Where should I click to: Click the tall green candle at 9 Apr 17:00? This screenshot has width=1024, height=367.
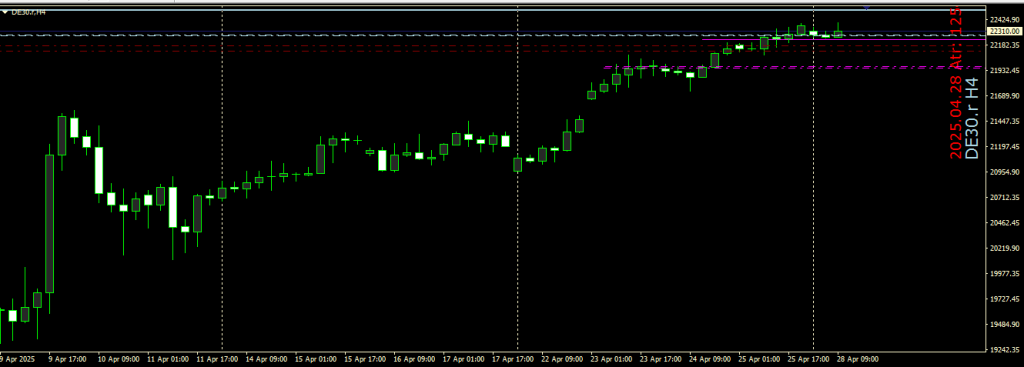[50, 224]
